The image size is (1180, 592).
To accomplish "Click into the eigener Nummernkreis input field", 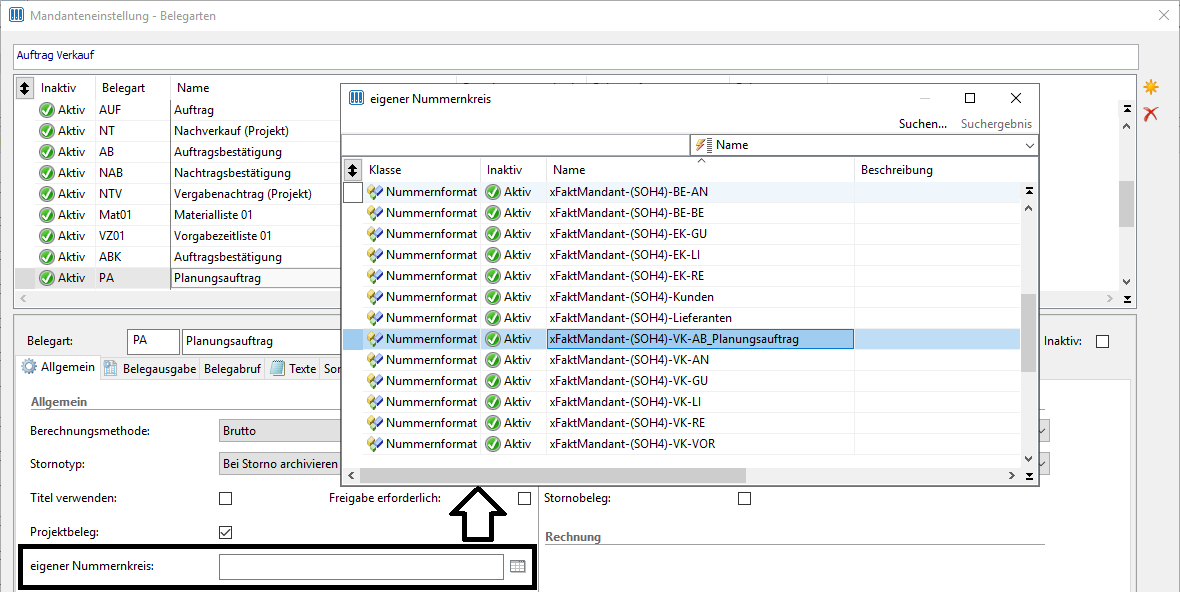I will (361, 566).
